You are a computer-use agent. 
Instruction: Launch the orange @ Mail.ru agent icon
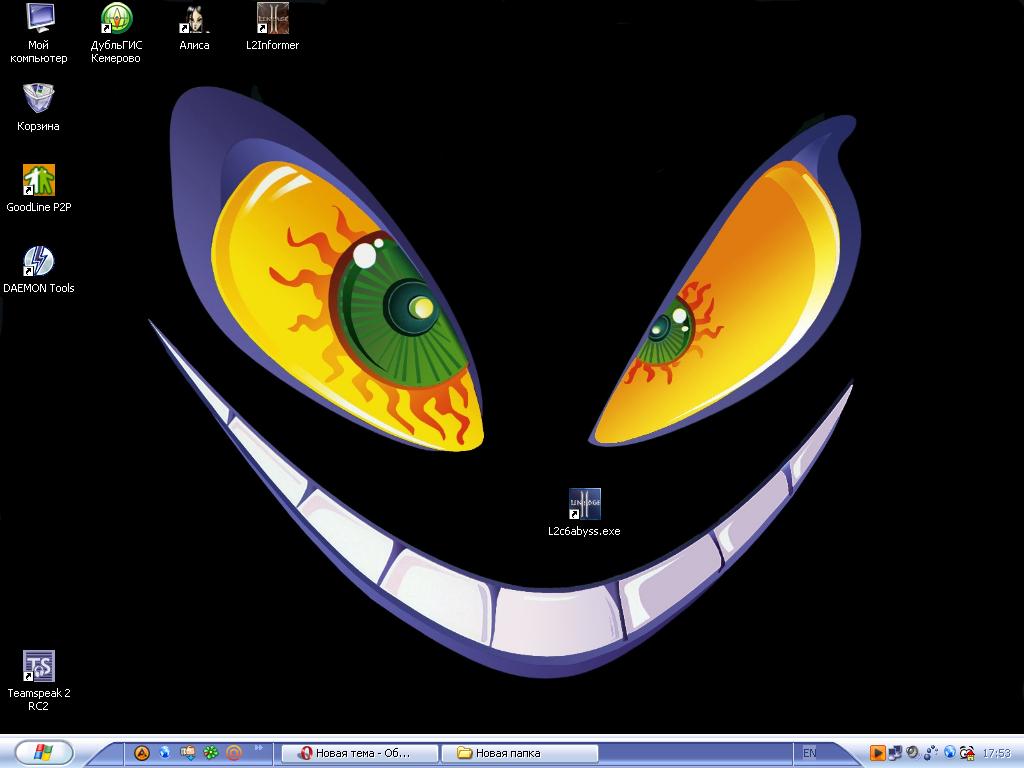coord(234,753)
